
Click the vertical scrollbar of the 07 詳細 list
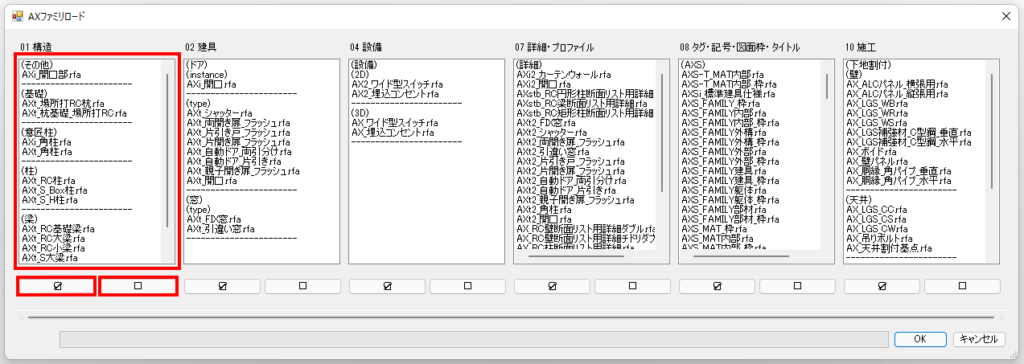pyautogui.click(x=662, y=133)
